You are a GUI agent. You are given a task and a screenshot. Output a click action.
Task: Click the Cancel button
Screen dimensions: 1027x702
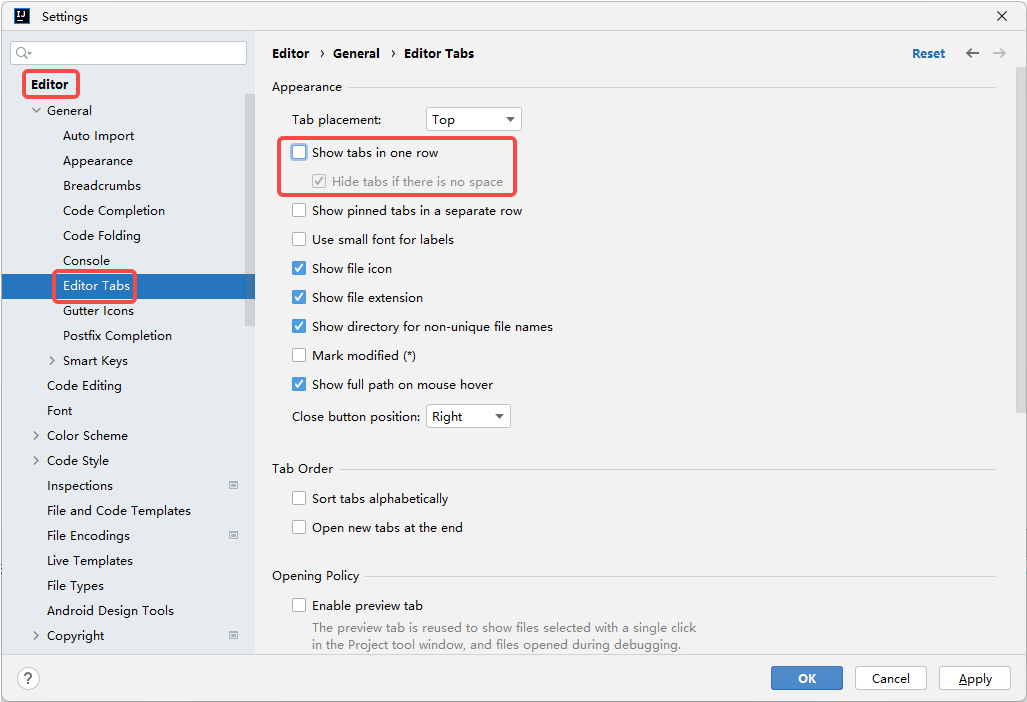(x=890, y=678)
